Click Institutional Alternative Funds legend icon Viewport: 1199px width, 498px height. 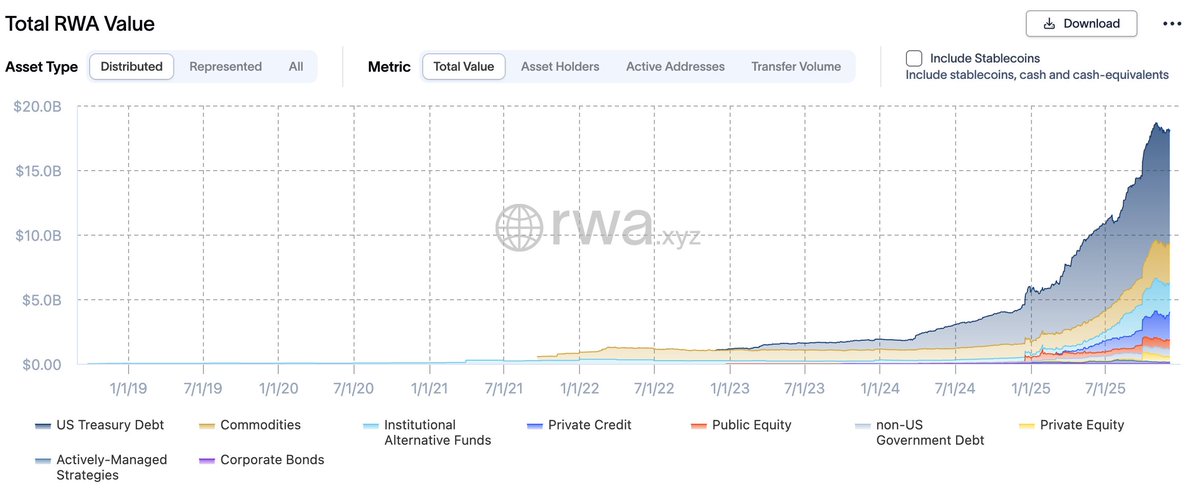(x=370, y=426)
